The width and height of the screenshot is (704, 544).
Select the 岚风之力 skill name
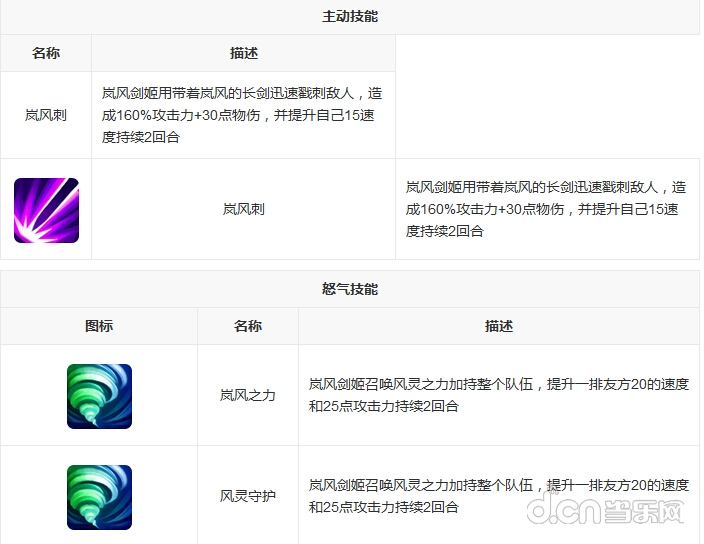coord(247,396)
